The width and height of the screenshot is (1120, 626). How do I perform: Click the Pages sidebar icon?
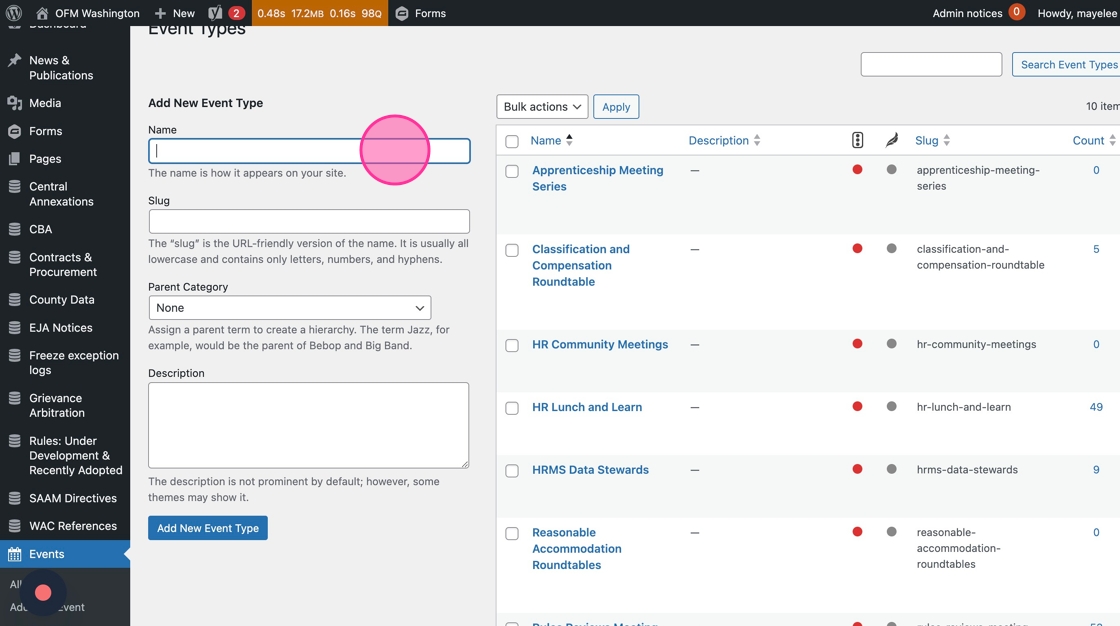(x=14, y=159)
